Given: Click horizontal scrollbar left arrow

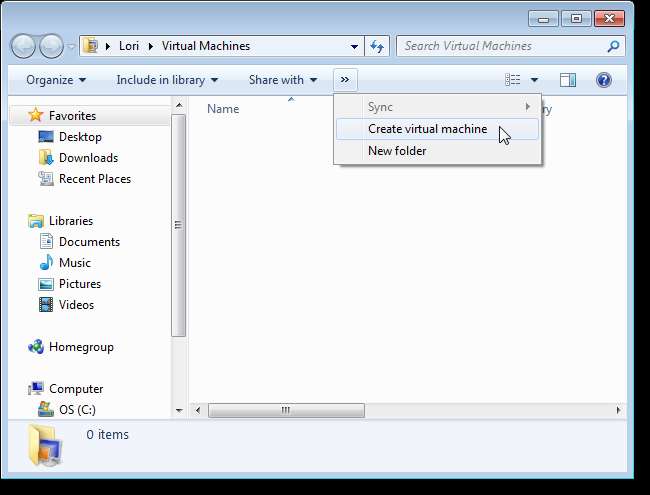Looking at the screenshot, I should pyautogui.click(x=198, y=410).
